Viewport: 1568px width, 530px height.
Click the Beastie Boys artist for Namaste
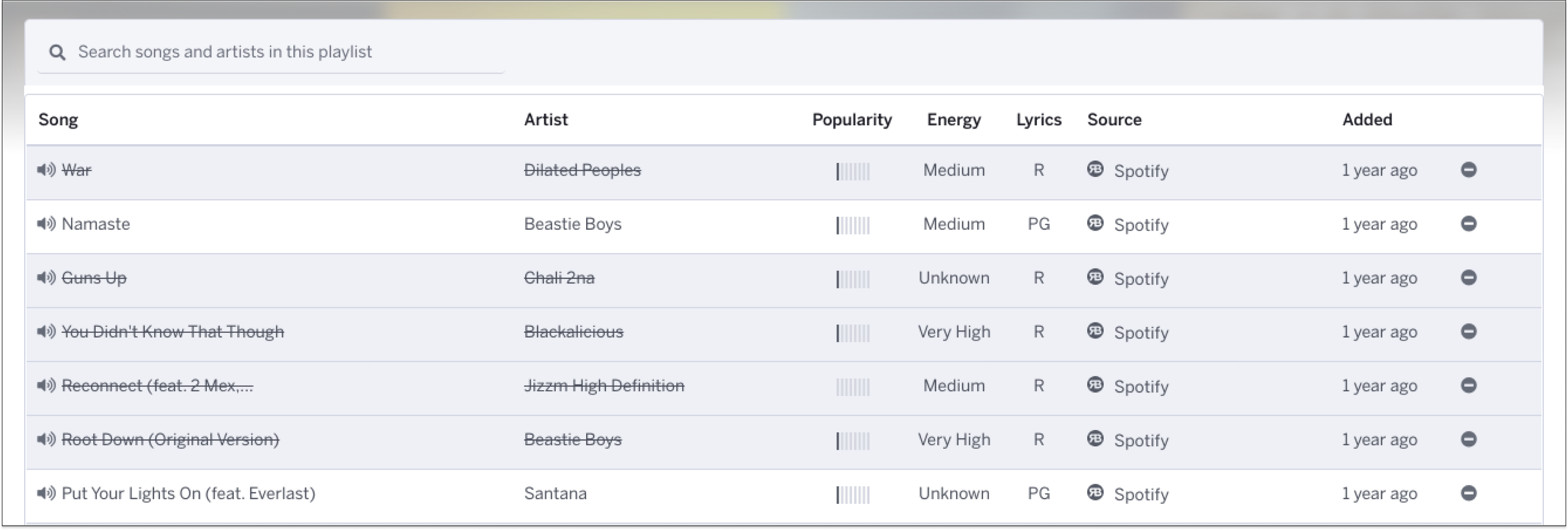point(573,223)
